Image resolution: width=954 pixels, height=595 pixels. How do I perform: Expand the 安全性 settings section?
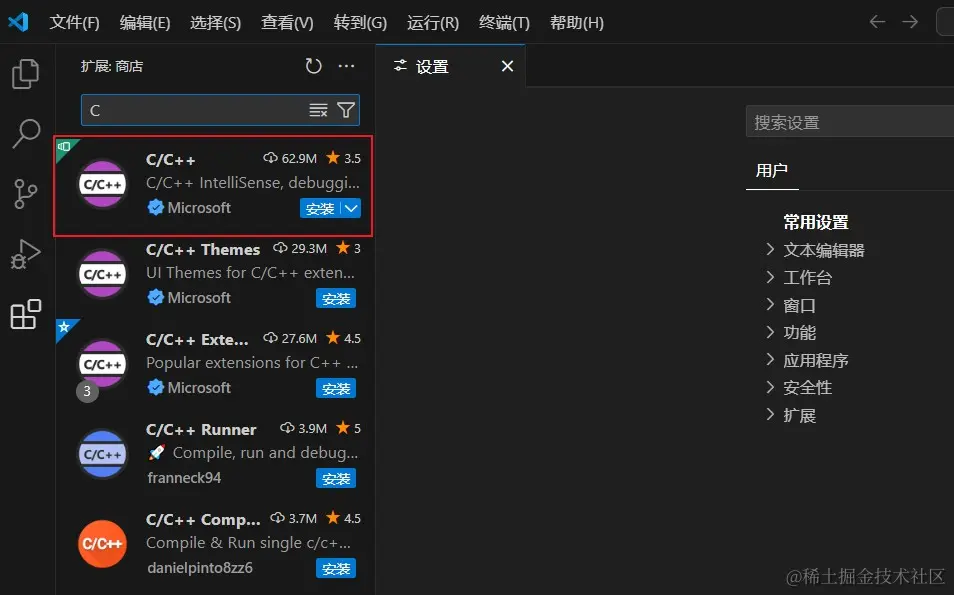click(770, 388)
